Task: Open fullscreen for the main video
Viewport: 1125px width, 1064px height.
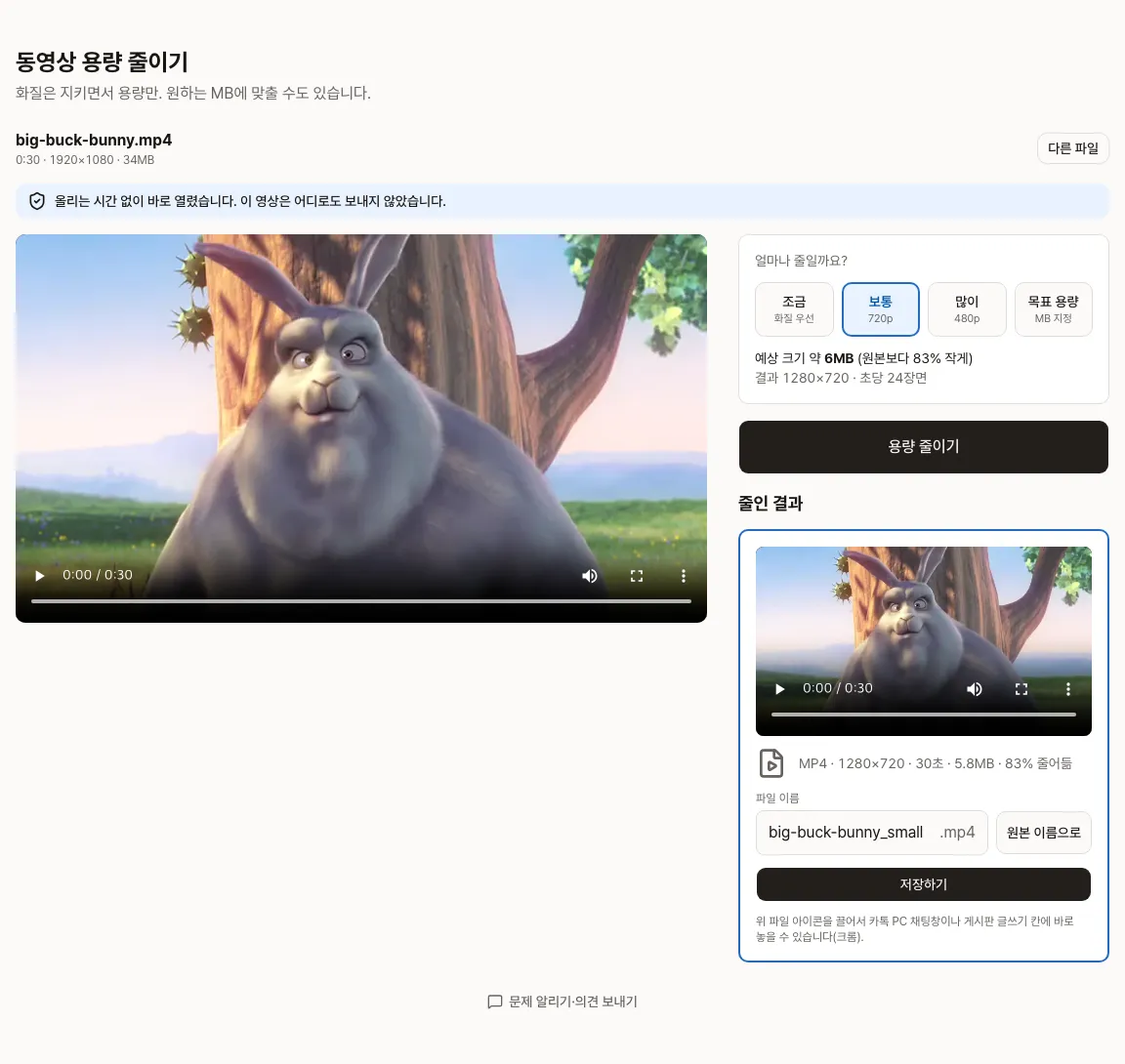Action: [x=637, y=576]
